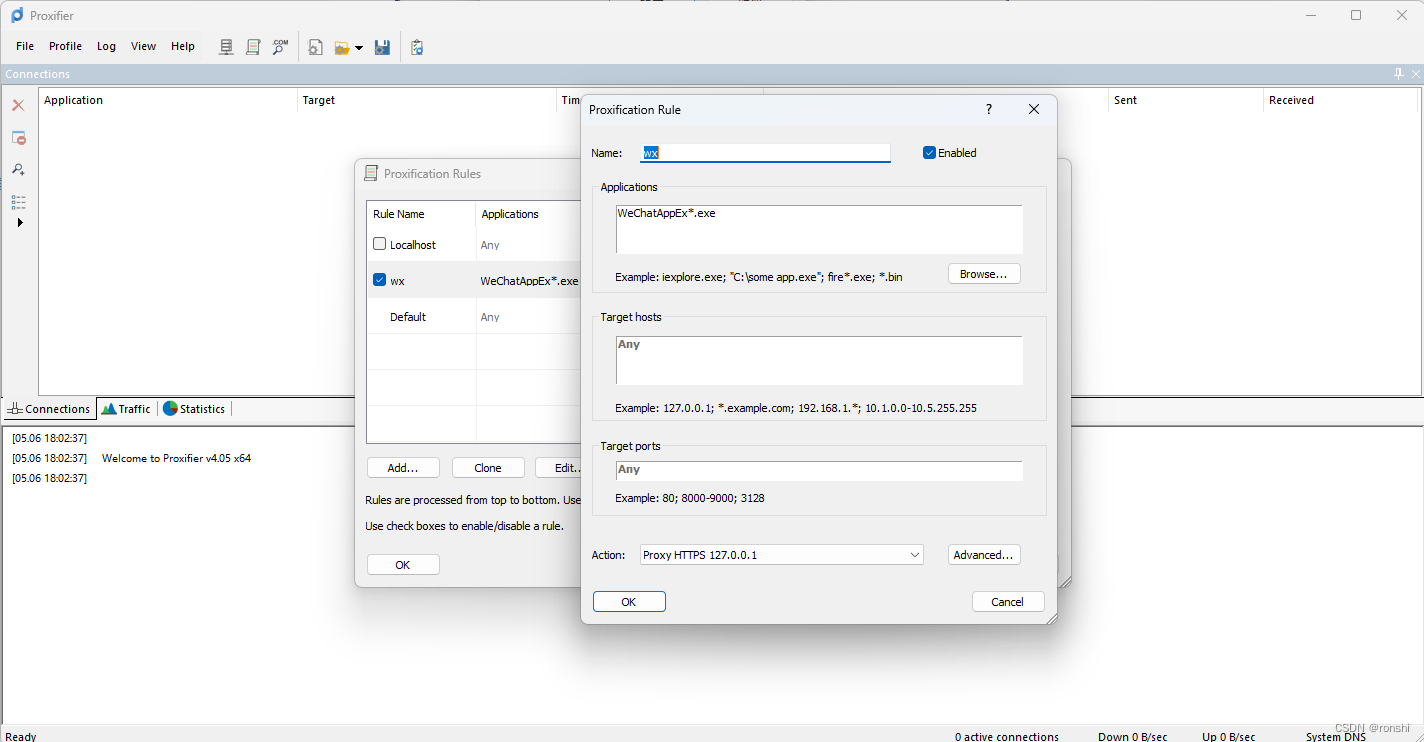
Task: Click the Applications text box
Action: click(819, 229)
